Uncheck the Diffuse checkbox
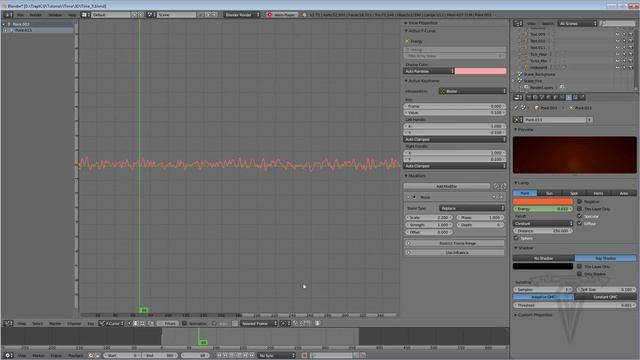This screenshot has height=360, width=640. tap(579, 223)
